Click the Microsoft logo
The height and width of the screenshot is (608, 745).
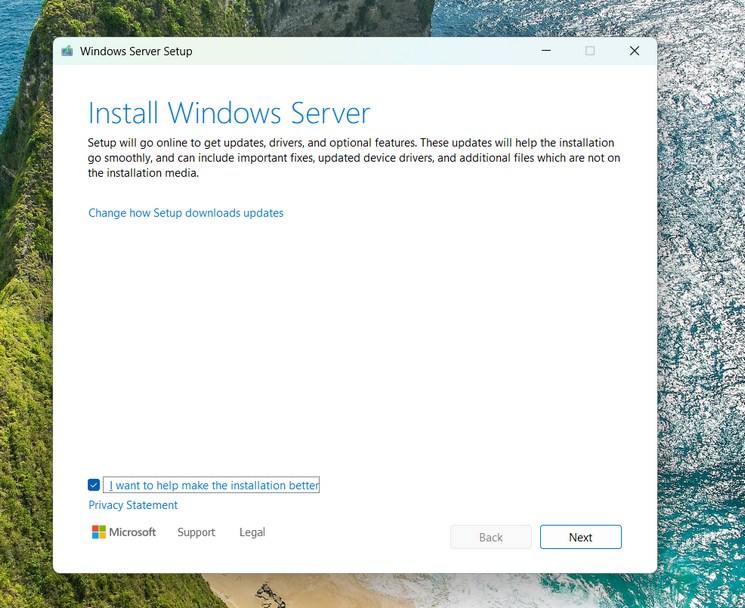point(124,532)
